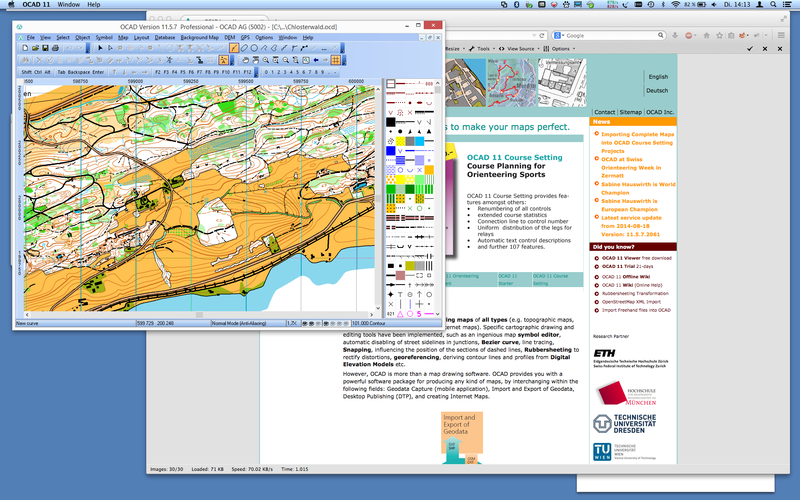
Task: Click the F5 key on keyboard toolbar
Action: (x=183, y=72)
